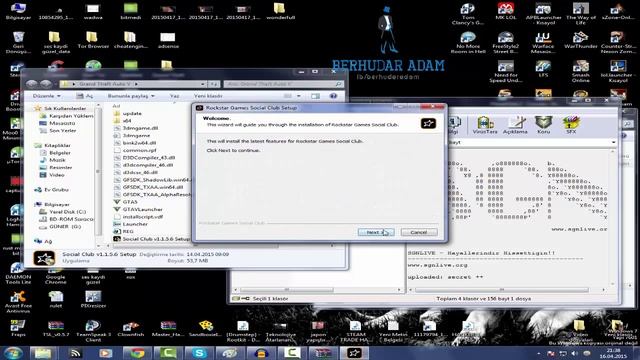The width and height of the screenshot is (640, 360).
Task: Click the Grand Theft Auto V address bar
Action: tap(132, 84)
